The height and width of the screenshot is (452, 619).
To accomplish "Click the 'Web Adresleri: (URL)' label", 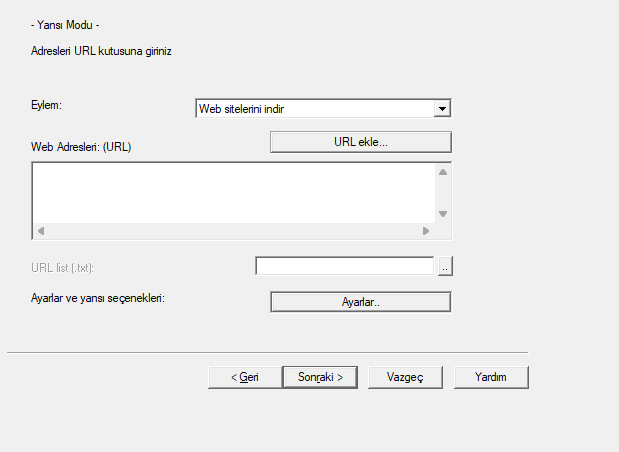I will tap(82, 146).
